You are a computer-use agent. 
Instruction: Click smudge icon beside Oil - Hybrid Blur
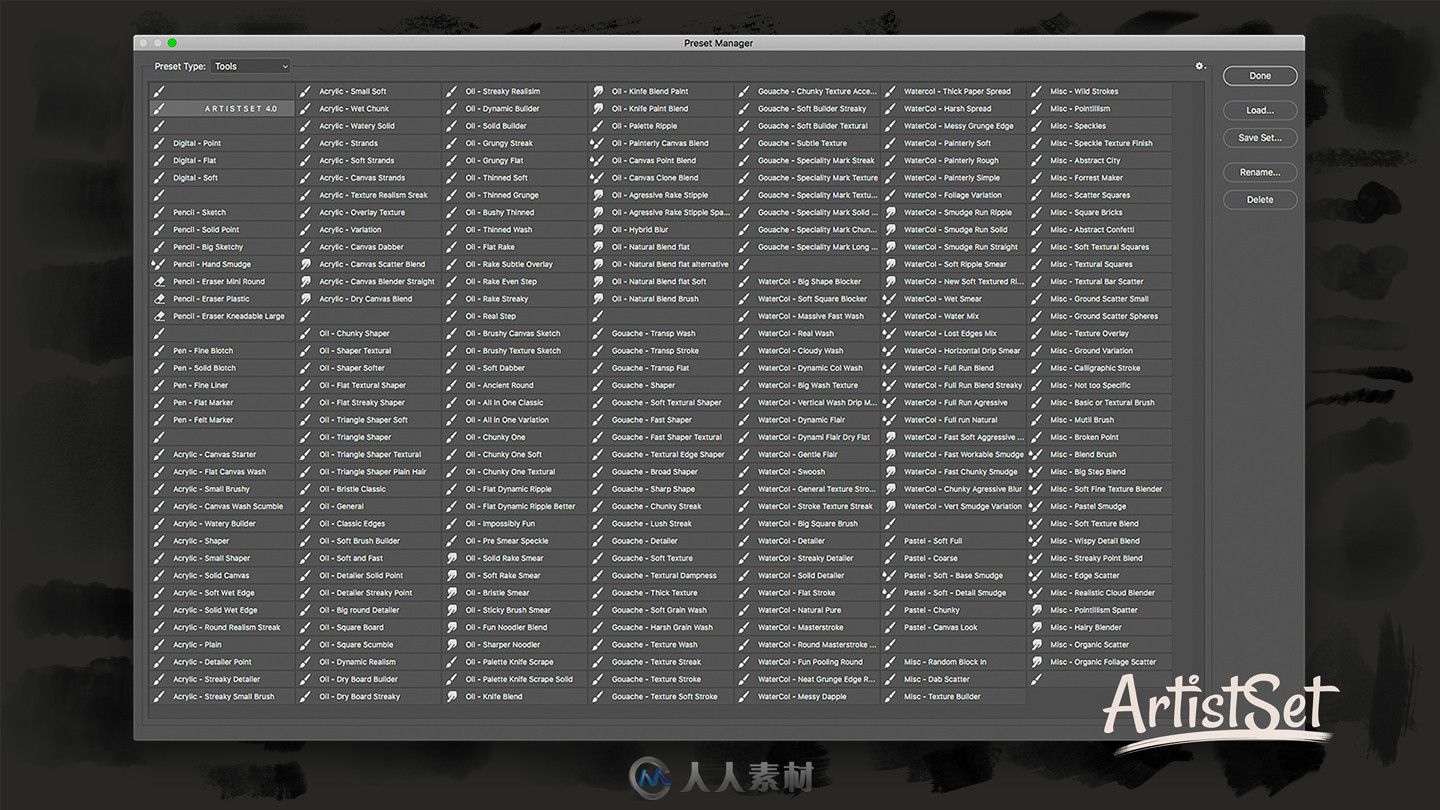click(597, 229)
